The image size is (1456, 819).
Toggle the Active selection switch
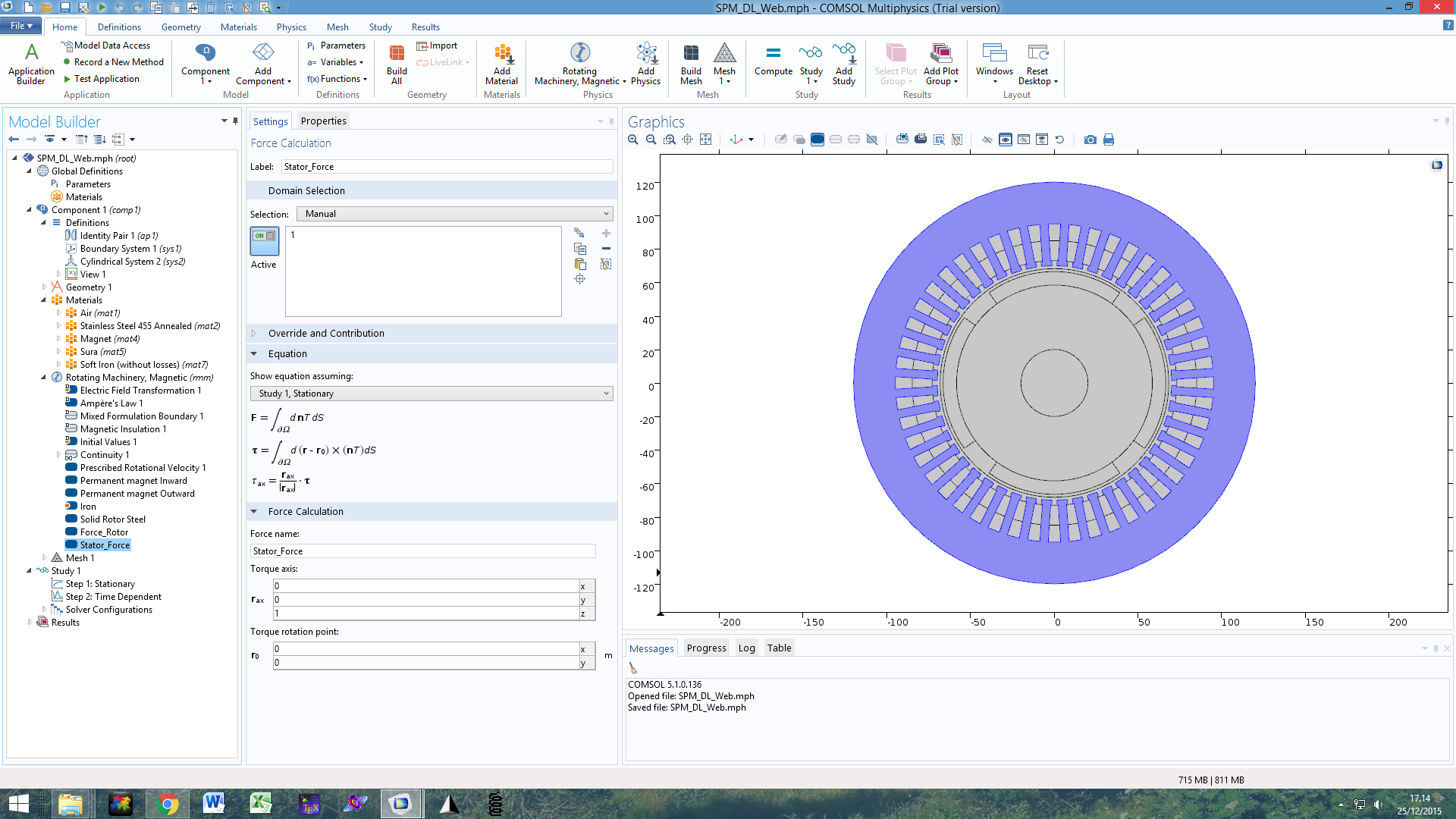point(264,241)
